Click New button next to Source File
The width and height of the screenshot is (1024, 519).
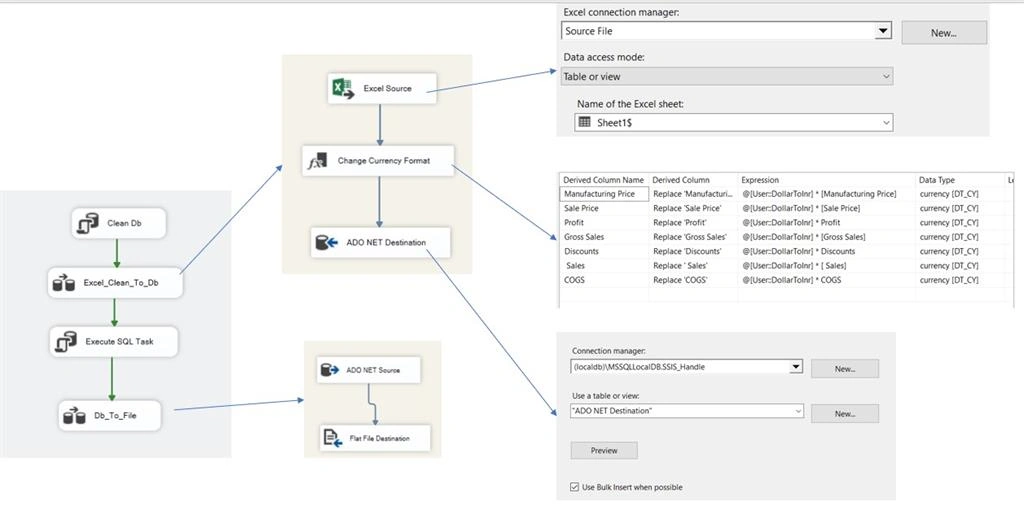point(944,33)
